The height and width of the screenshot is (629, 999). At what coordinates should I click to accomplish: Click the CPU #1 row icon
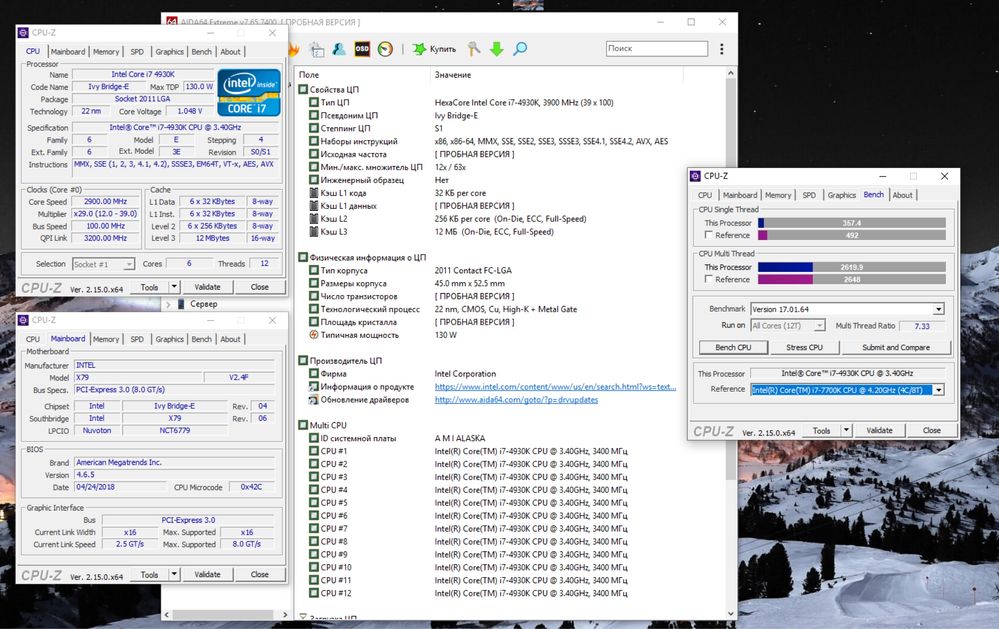[x=313, y=451]
